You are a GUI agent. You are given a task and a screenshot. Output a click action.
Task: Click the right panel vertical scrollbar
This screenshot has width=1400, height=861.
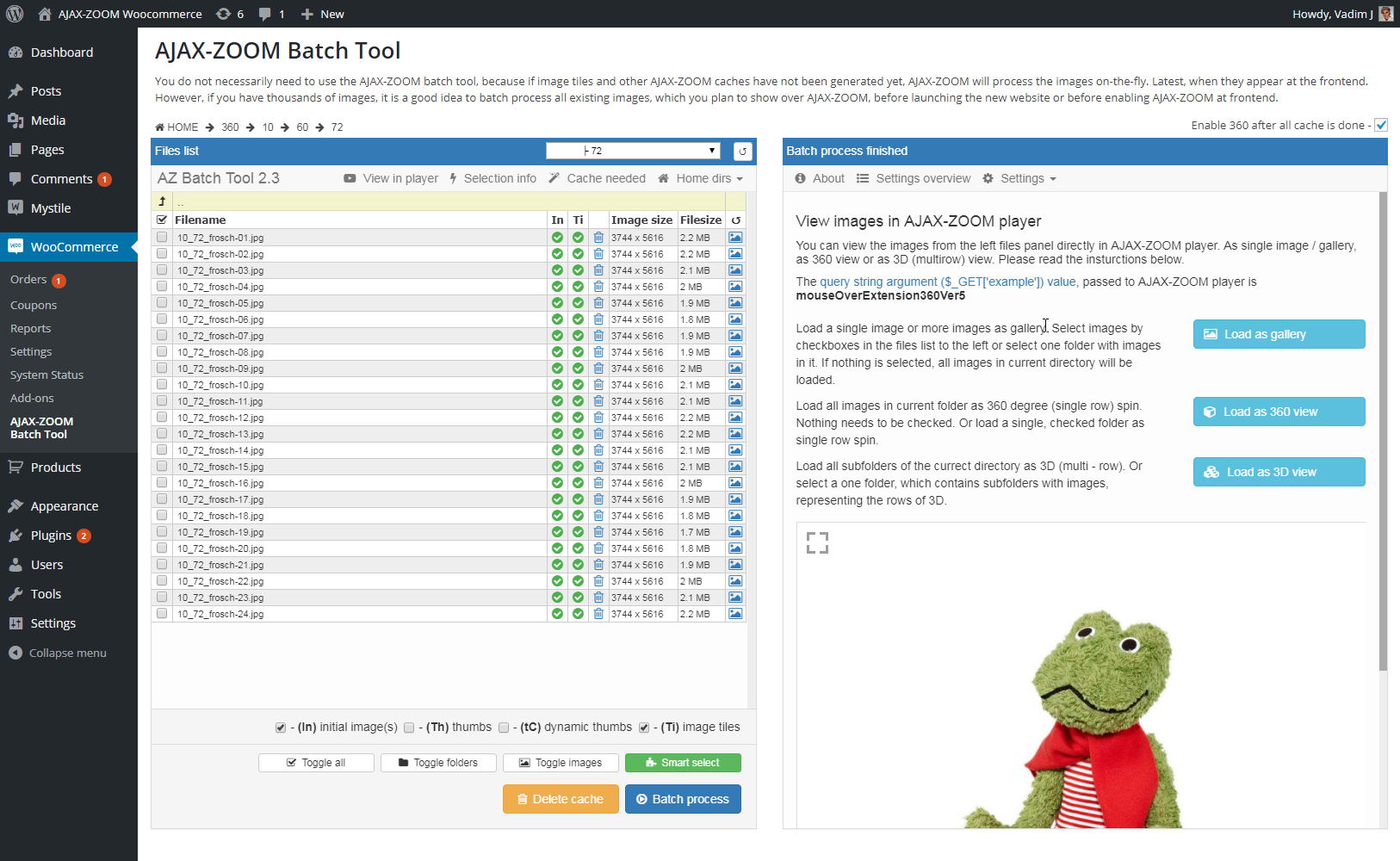pyautogui.click(x=1383, y=430)
